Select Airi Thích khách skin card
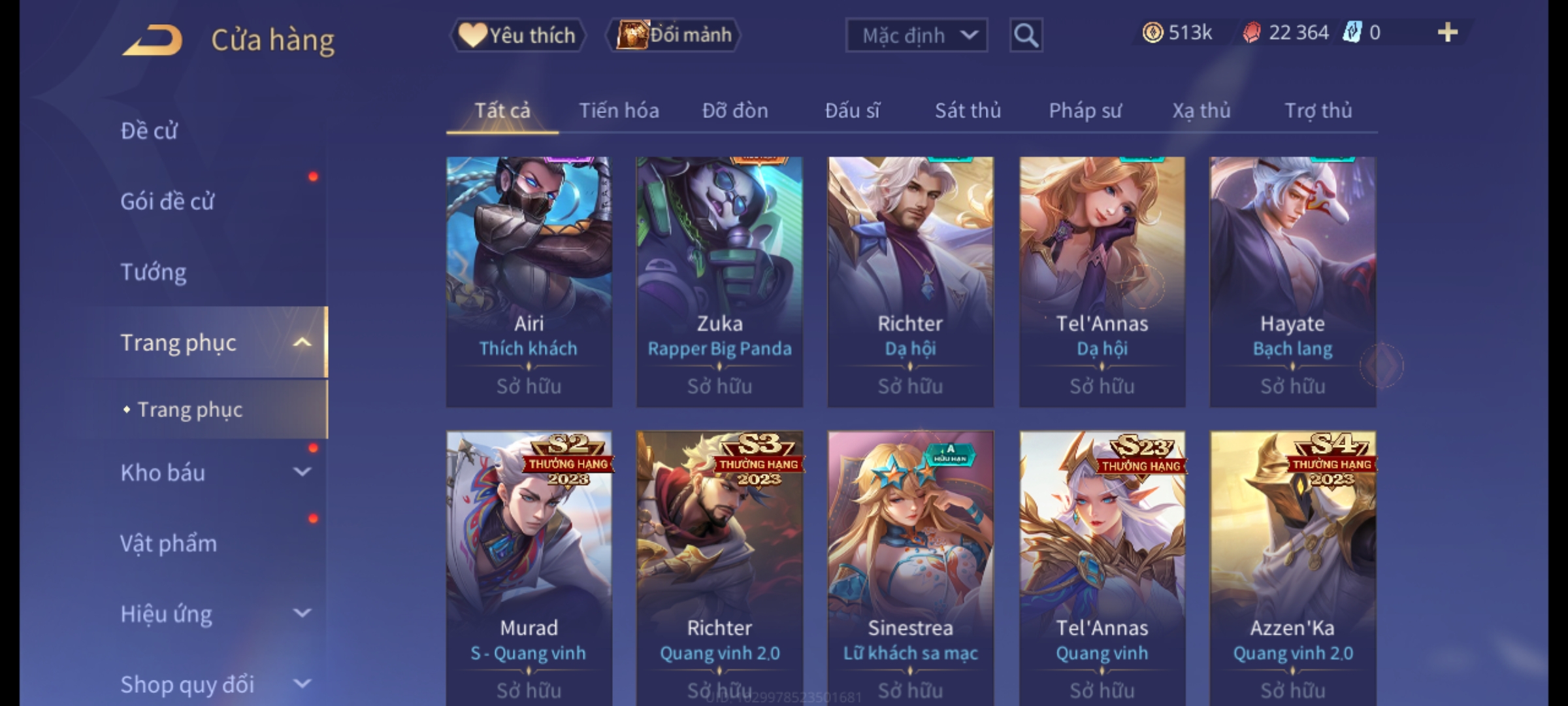The height and width of the screenshot is (706, 1568). coord(529,282)
